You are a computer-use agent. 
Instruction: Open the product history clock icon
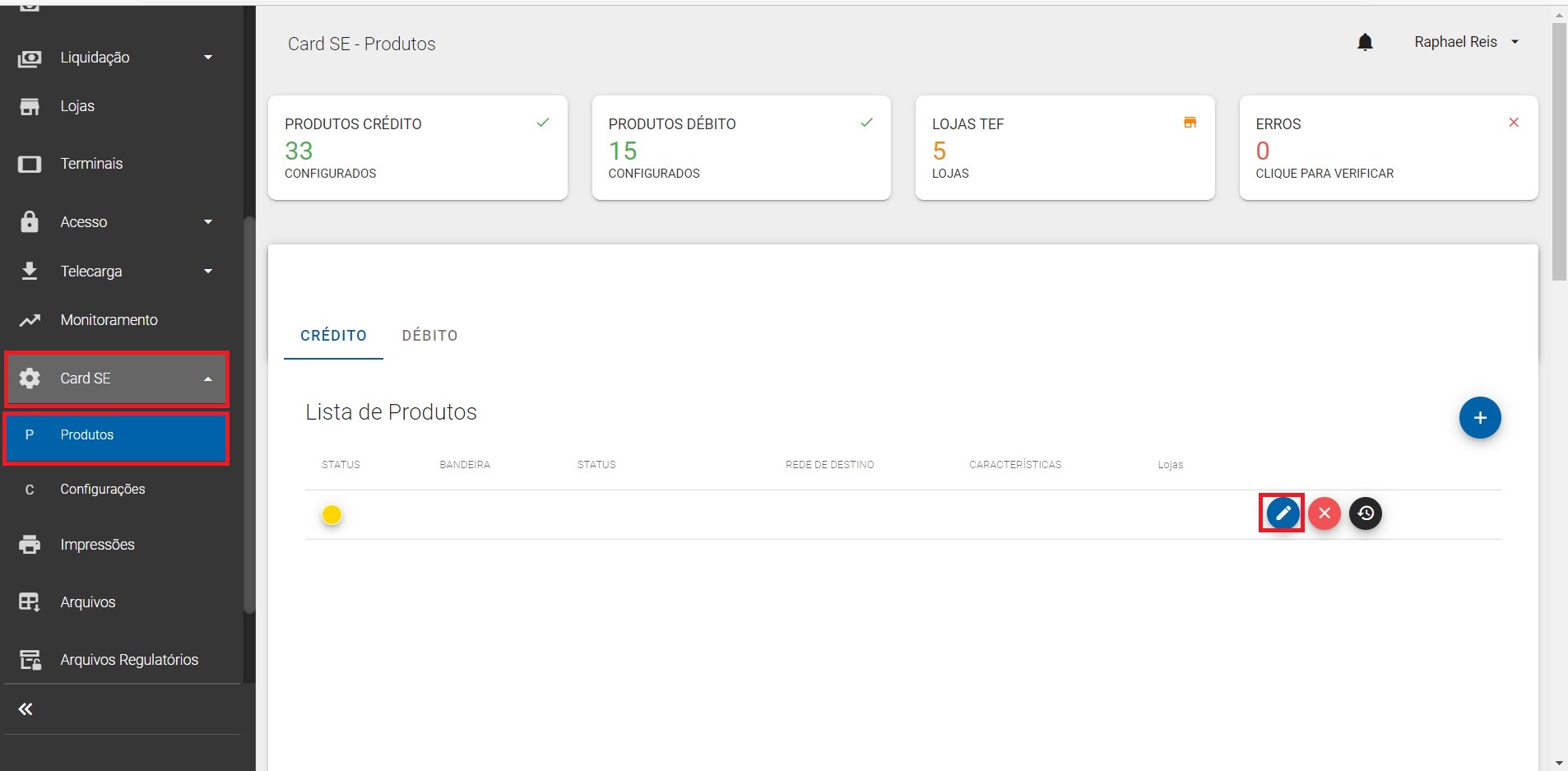point(1366,513)
